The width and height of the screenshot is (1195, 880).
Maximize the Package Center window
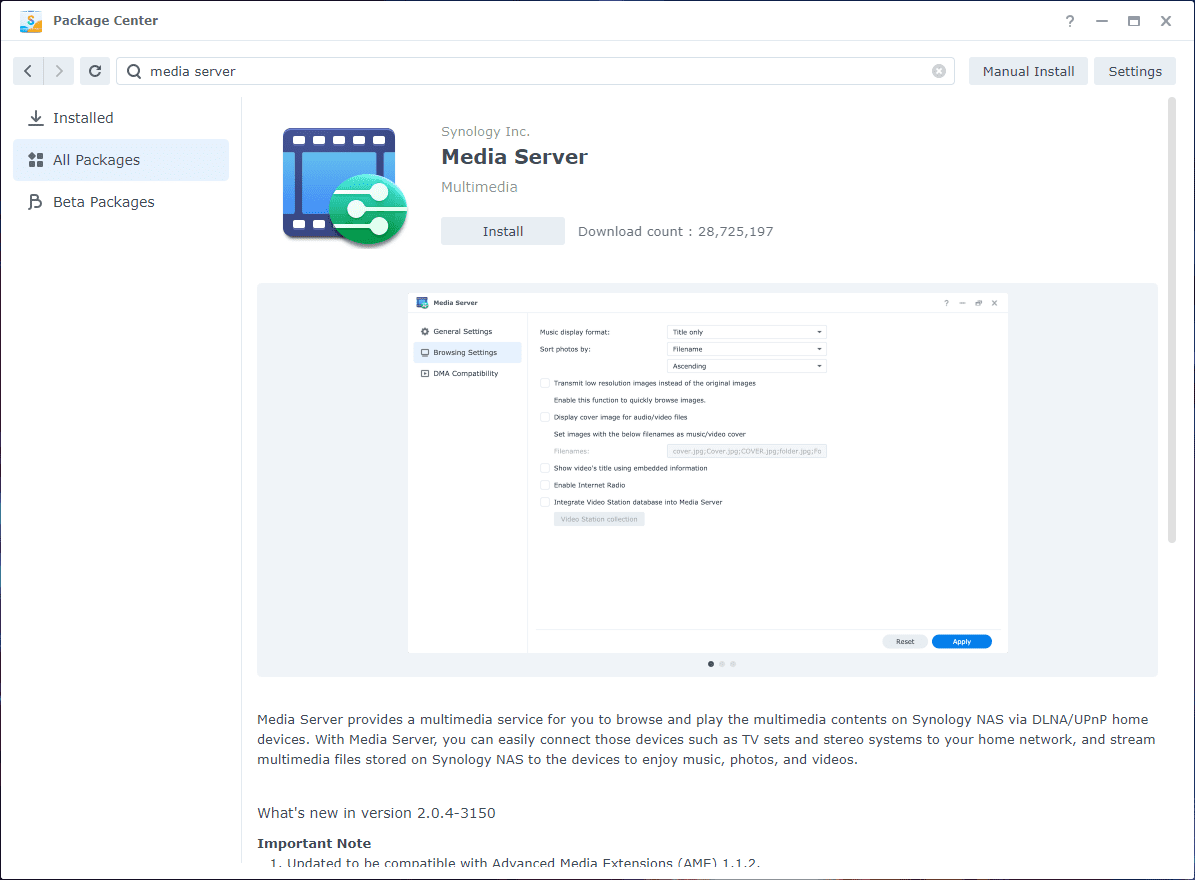coord(1134,21)
